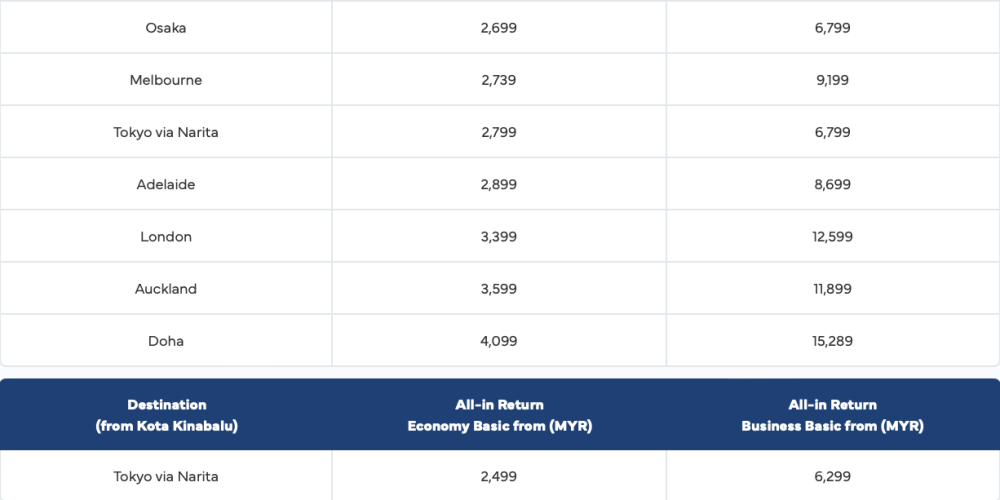
Task: Click the 6,299 business fare from Kota Kinabalu
Action: point(832,477)
